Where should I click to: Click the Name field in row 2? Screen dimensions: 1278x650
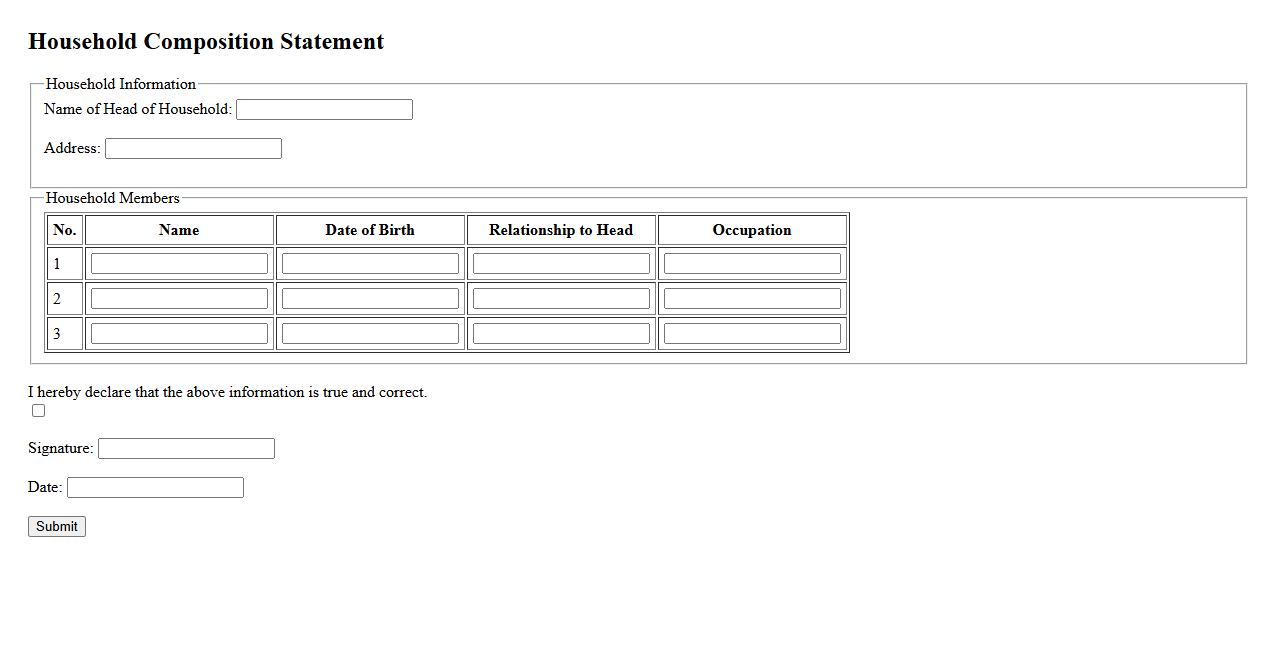pyautogui.click(x=179, y=299)
